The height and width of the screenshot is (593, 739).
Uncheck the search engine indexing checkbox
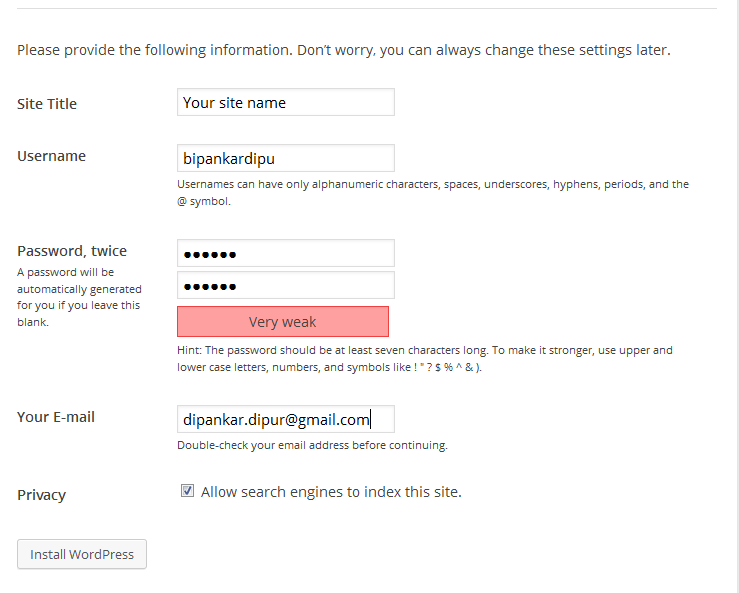coord(187,491)
